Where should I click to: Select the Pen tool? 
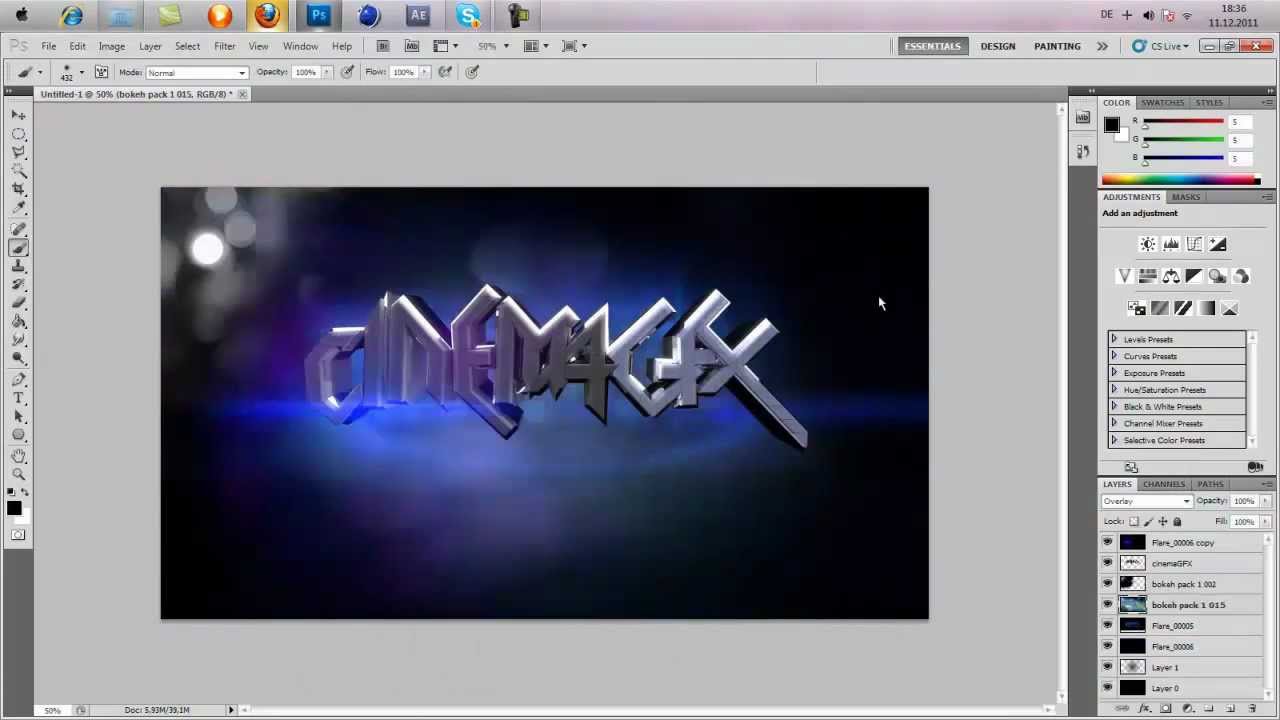pyautogui.click(x=19, y=380)
